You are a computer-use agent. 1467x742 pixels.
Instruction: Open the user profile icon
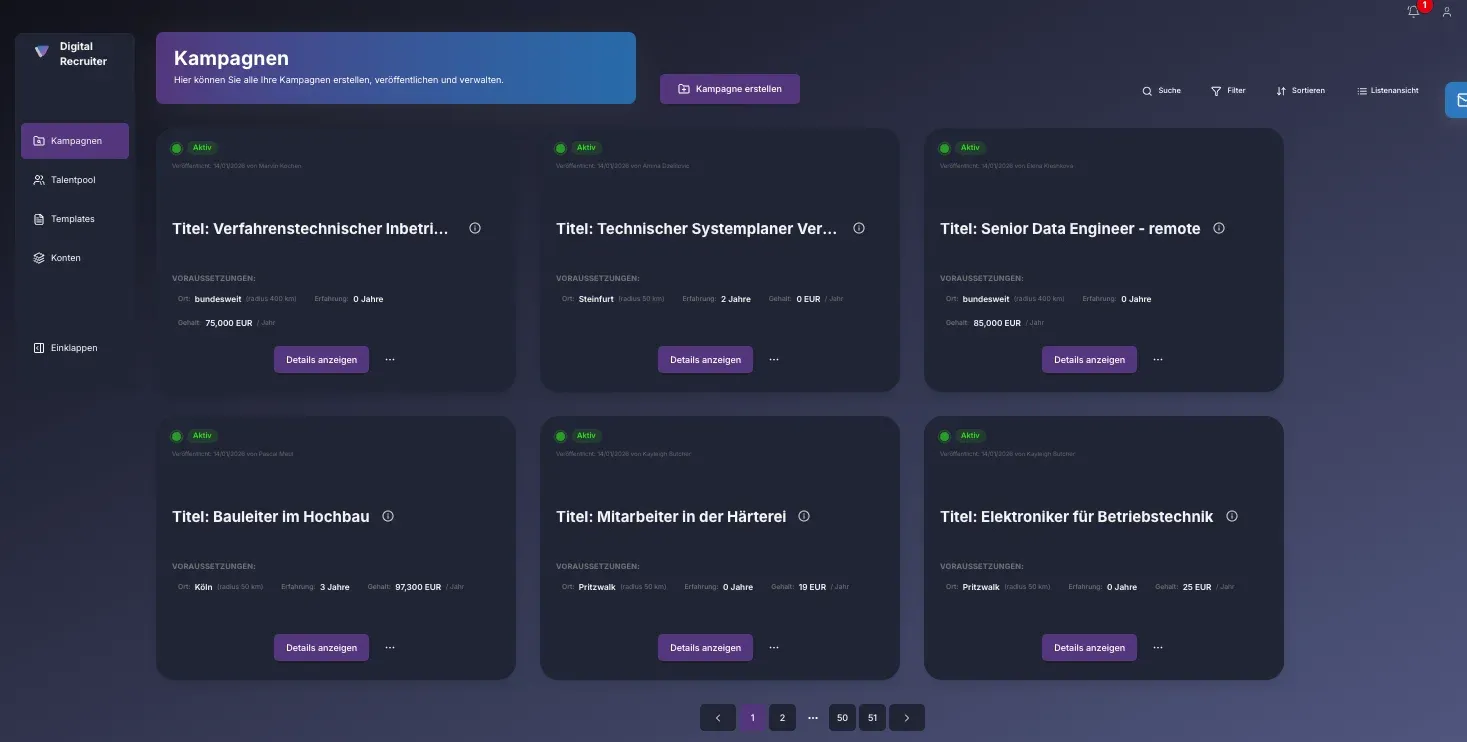1446,11
